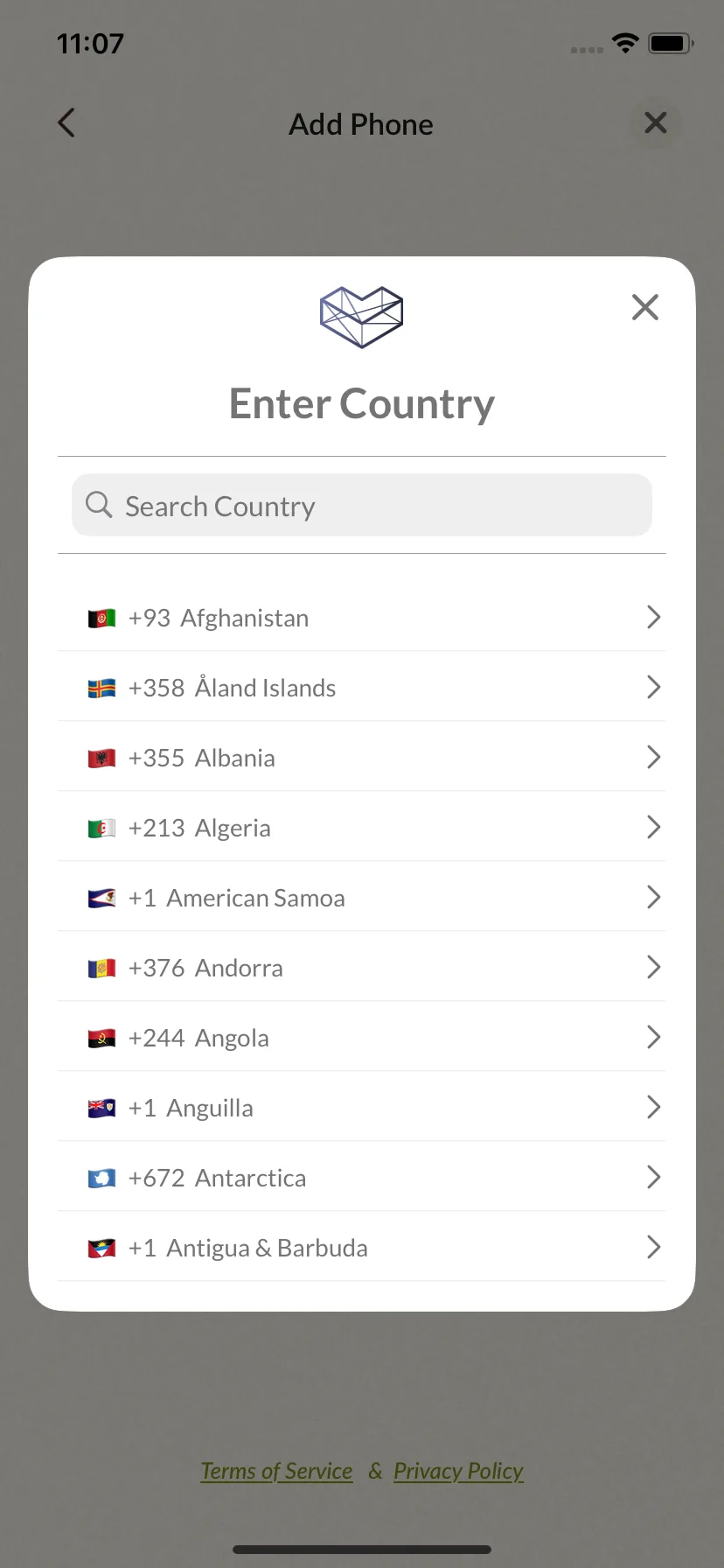The image size is (724, 1568).
Task: Tap the Albania flag icon
Action: (x=101, y=759)
